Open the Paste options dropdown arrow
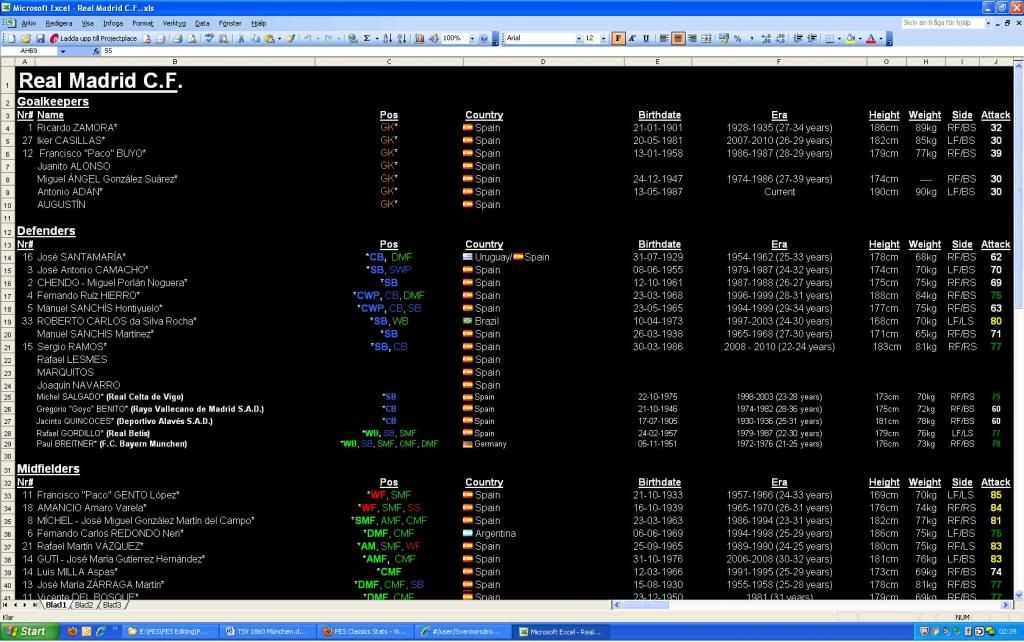This screenshot has width=1024, height=642. pyautogui.click(x=279, y=39)
